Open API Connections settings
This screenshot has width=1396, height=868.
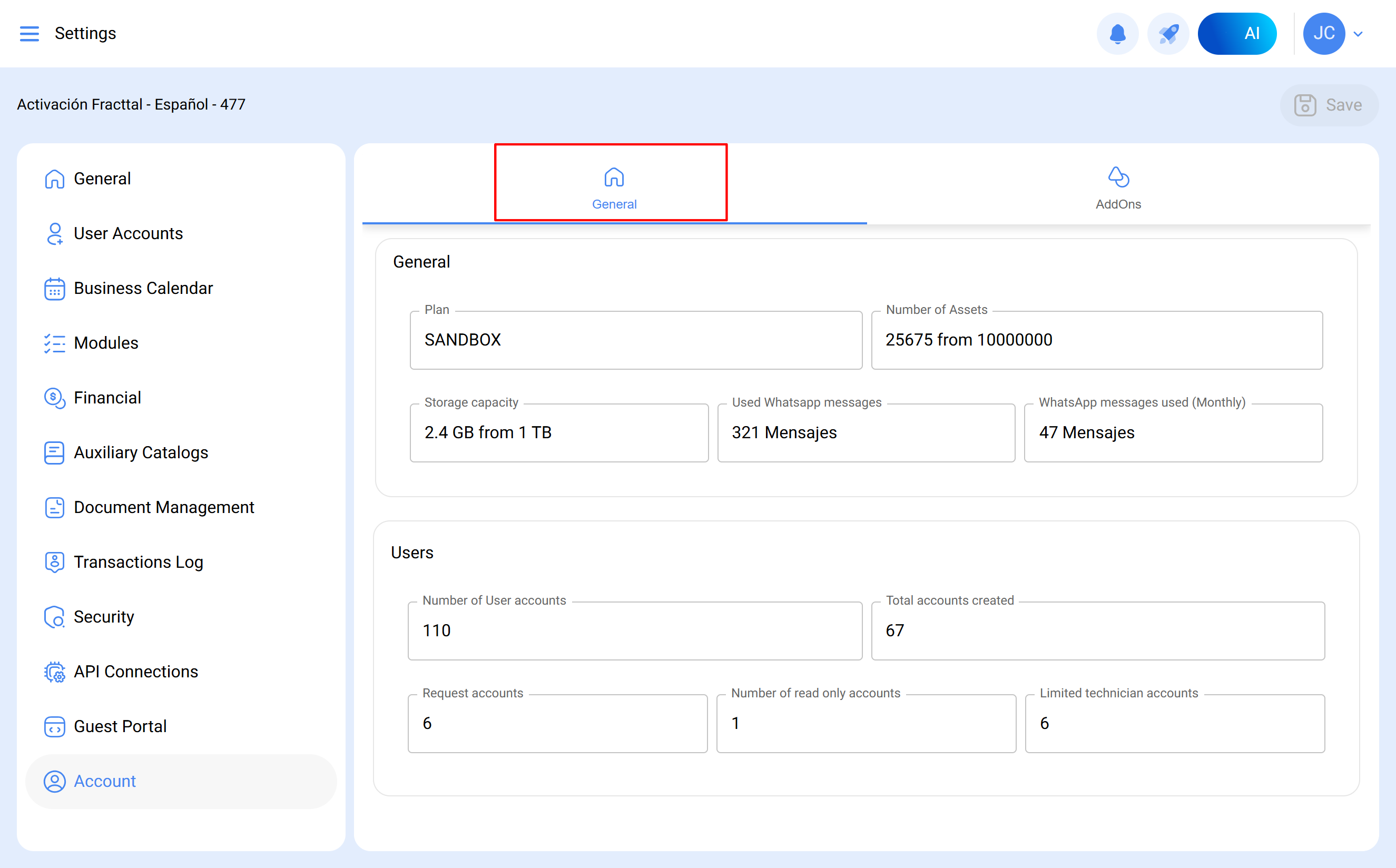point(135,672)
